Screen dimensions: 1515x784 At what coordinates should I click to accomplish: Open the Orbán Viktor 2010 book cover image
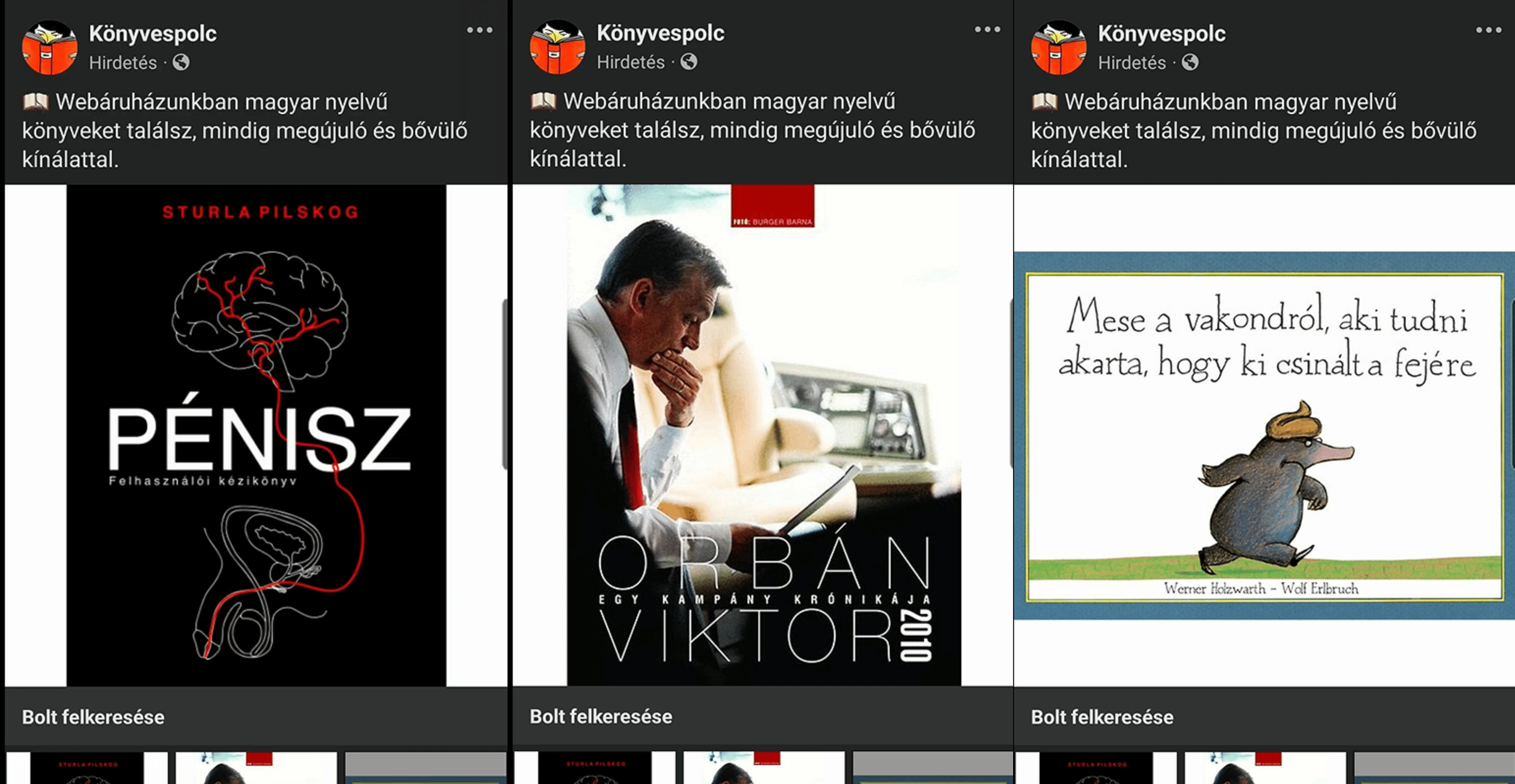(764, 435)
